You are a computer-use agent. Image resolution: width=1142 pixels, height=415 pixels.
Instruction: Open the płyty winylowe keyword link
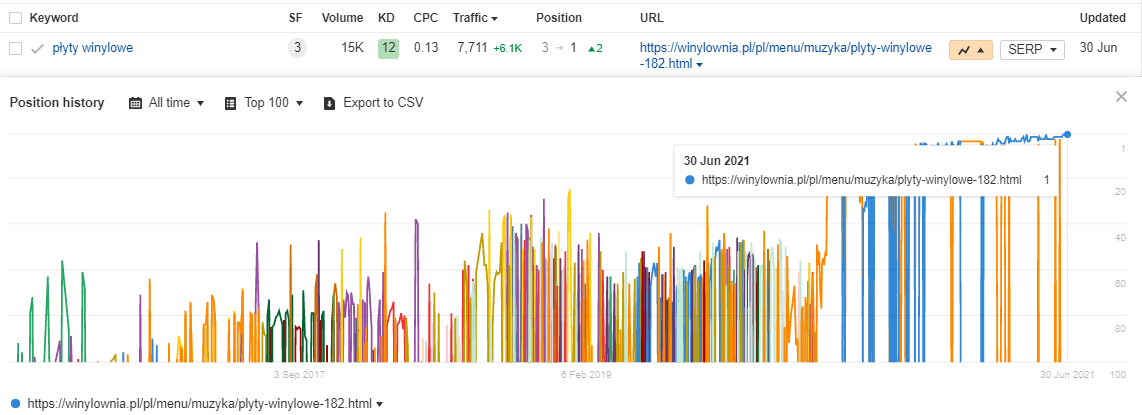92,48
